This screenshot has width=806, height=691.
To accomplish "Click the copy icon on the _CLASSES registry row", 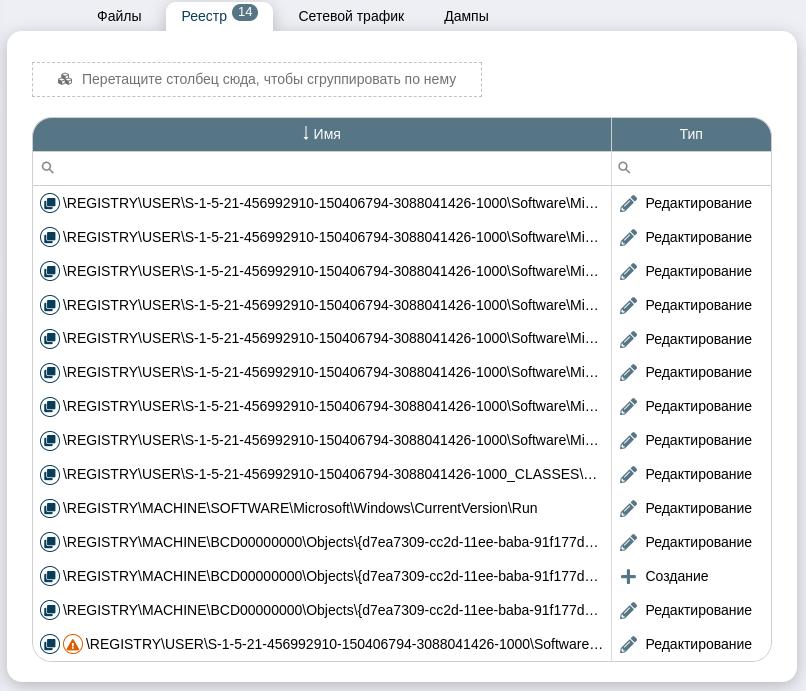I will coord(49,474).
